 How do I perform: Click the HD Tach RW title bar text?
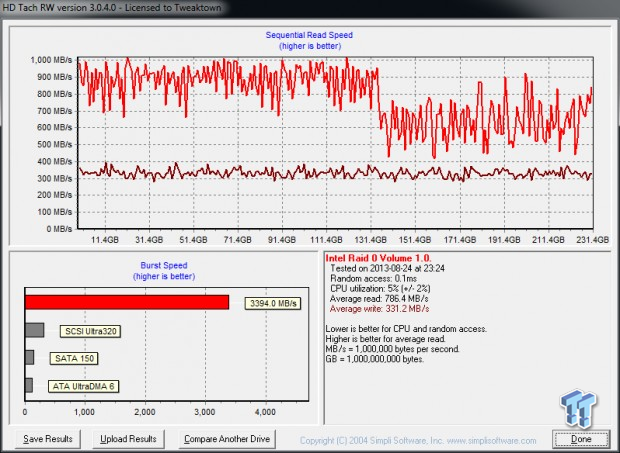tap(112, 7)
